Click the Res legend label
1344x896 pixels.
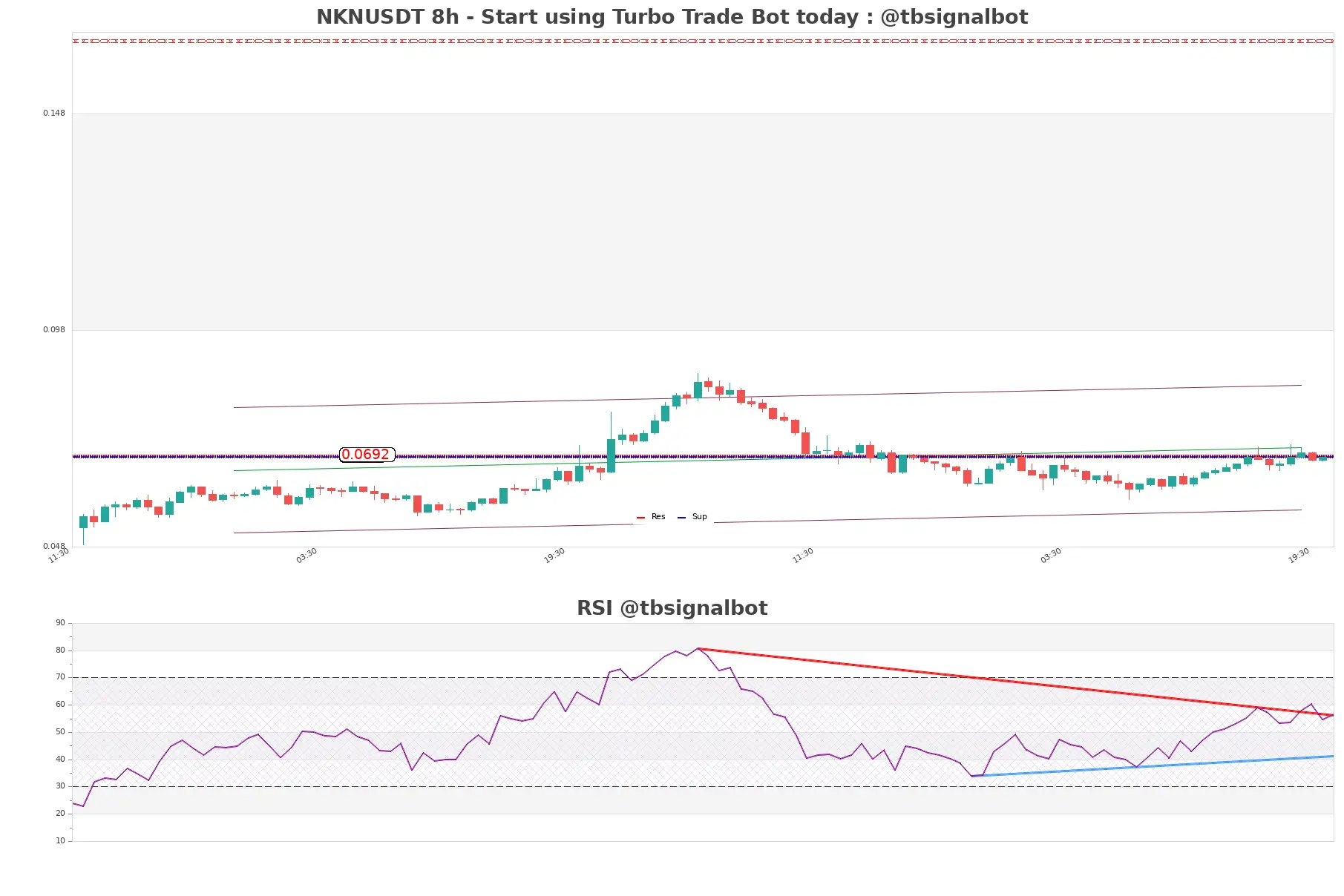point(658,517)
